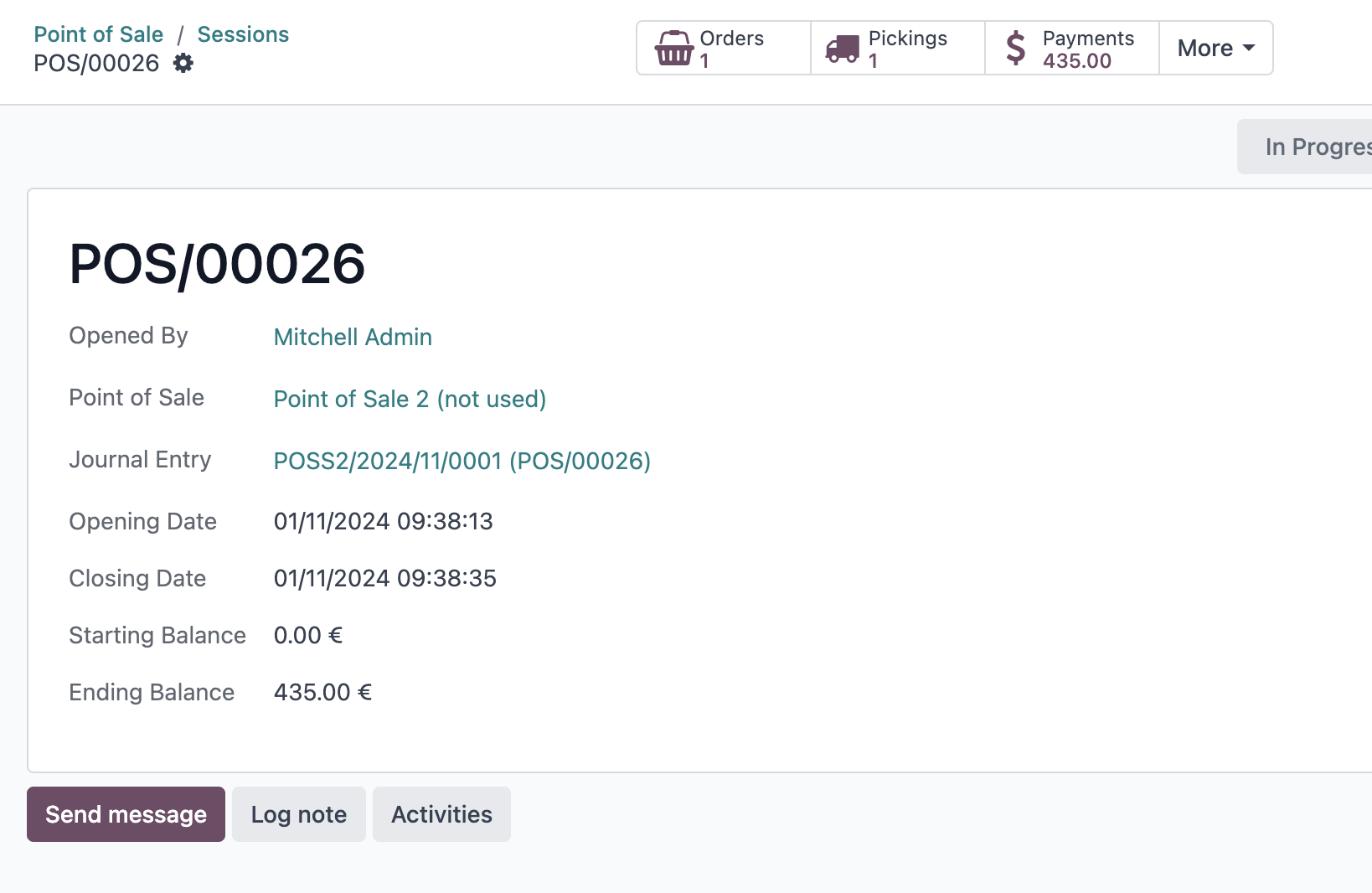This screenshot has width=1372, height=893.
Task: Switch to the Log note tab
Action: 299,814
